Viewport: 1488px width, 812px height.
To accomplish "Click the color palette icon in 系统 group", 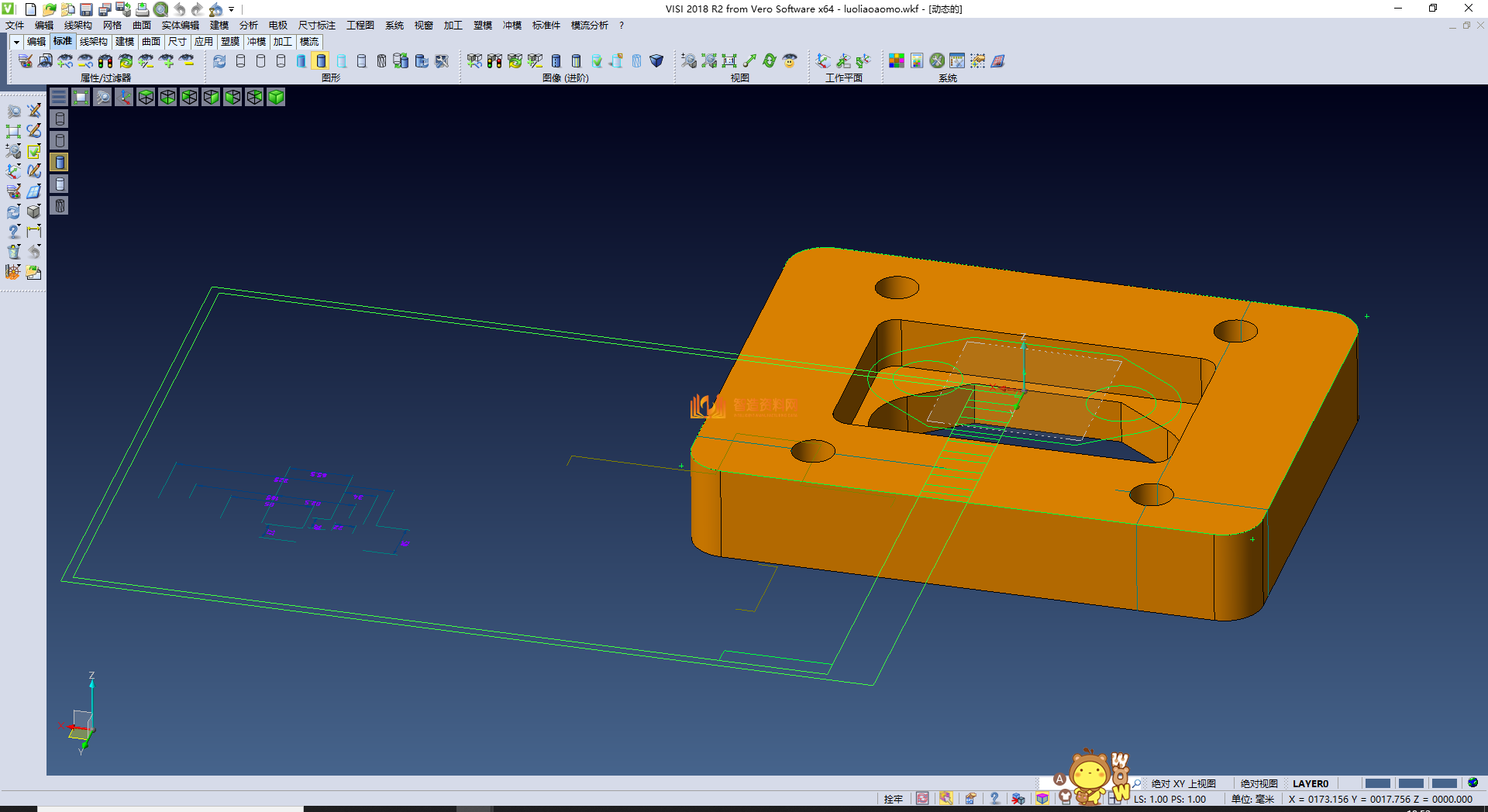I will tap(897, 60).
